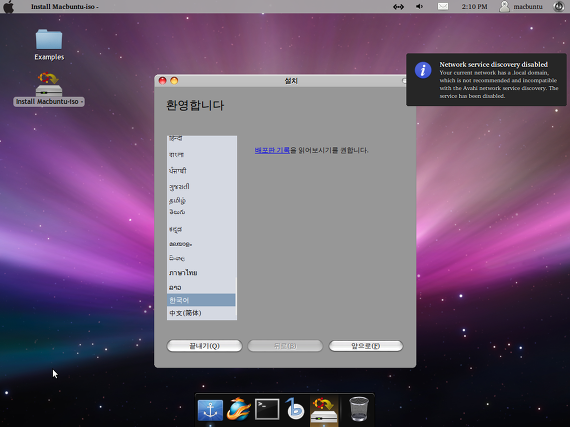Image resolution: width=570 pixels, height=427 pixels.
Task: Click the 2:10 PM clock
Action: coord(474,7)
